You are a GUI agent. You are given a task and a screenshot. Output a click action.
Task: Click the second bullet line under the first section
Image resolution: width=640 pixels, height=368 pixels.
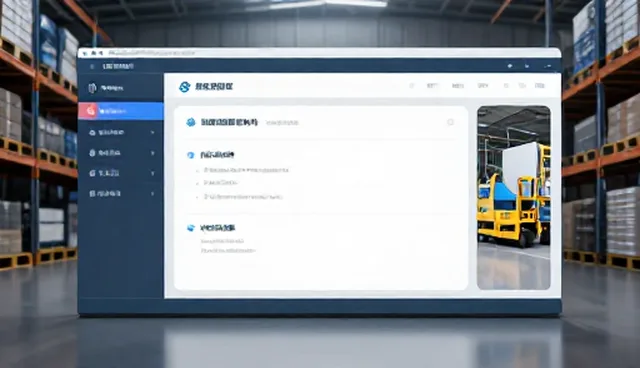pyautogui.click(x=221, y=183)
